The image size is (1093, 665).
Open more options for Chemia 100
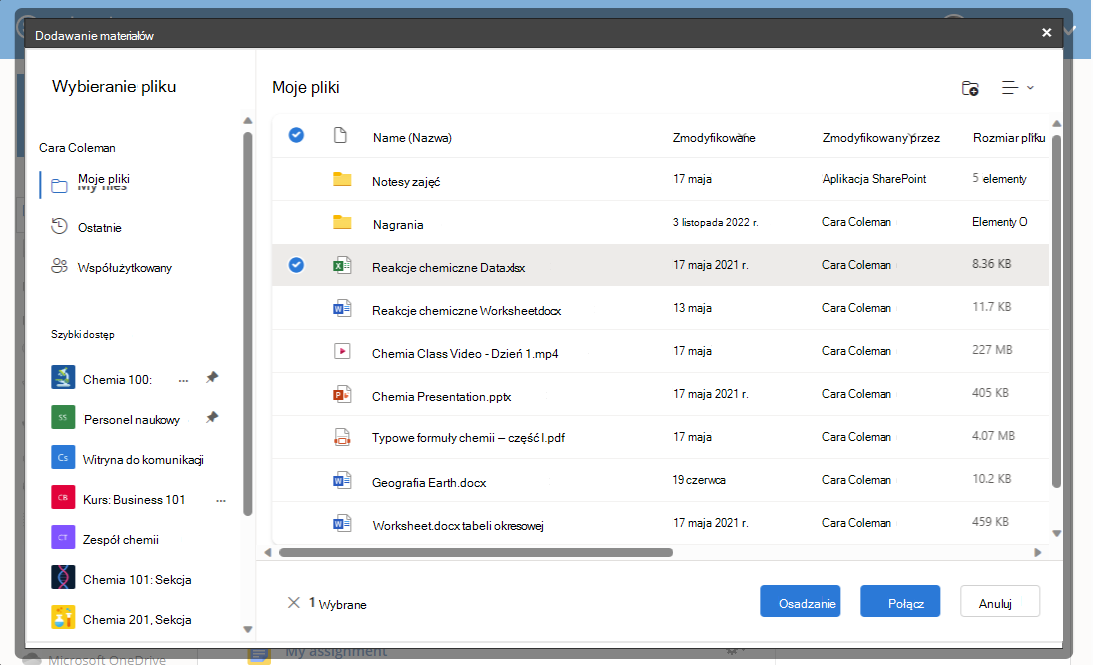(183, 381)
